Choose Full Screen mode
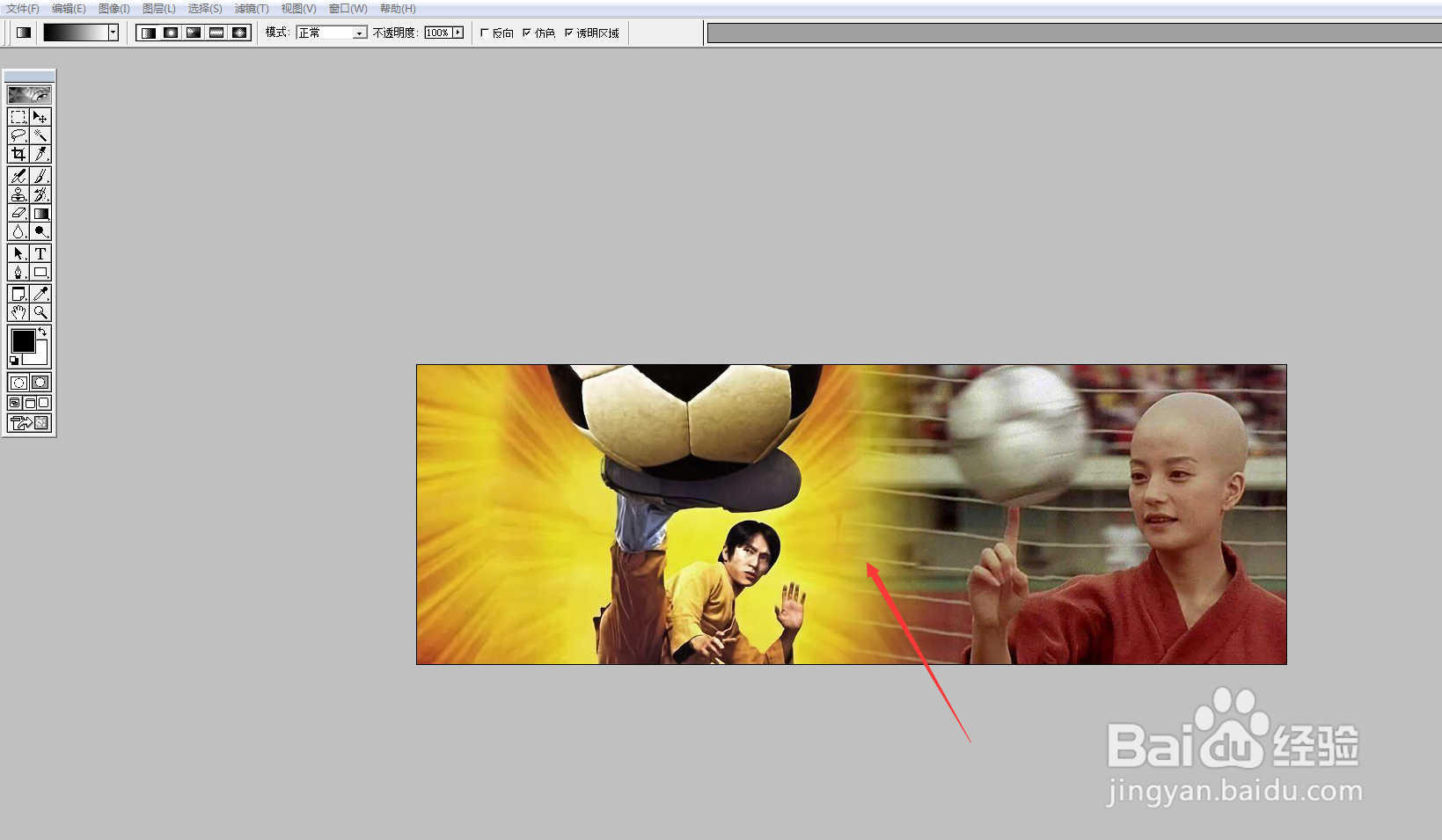This screenshot has height=840, width=1442. [x=44, y=403]
